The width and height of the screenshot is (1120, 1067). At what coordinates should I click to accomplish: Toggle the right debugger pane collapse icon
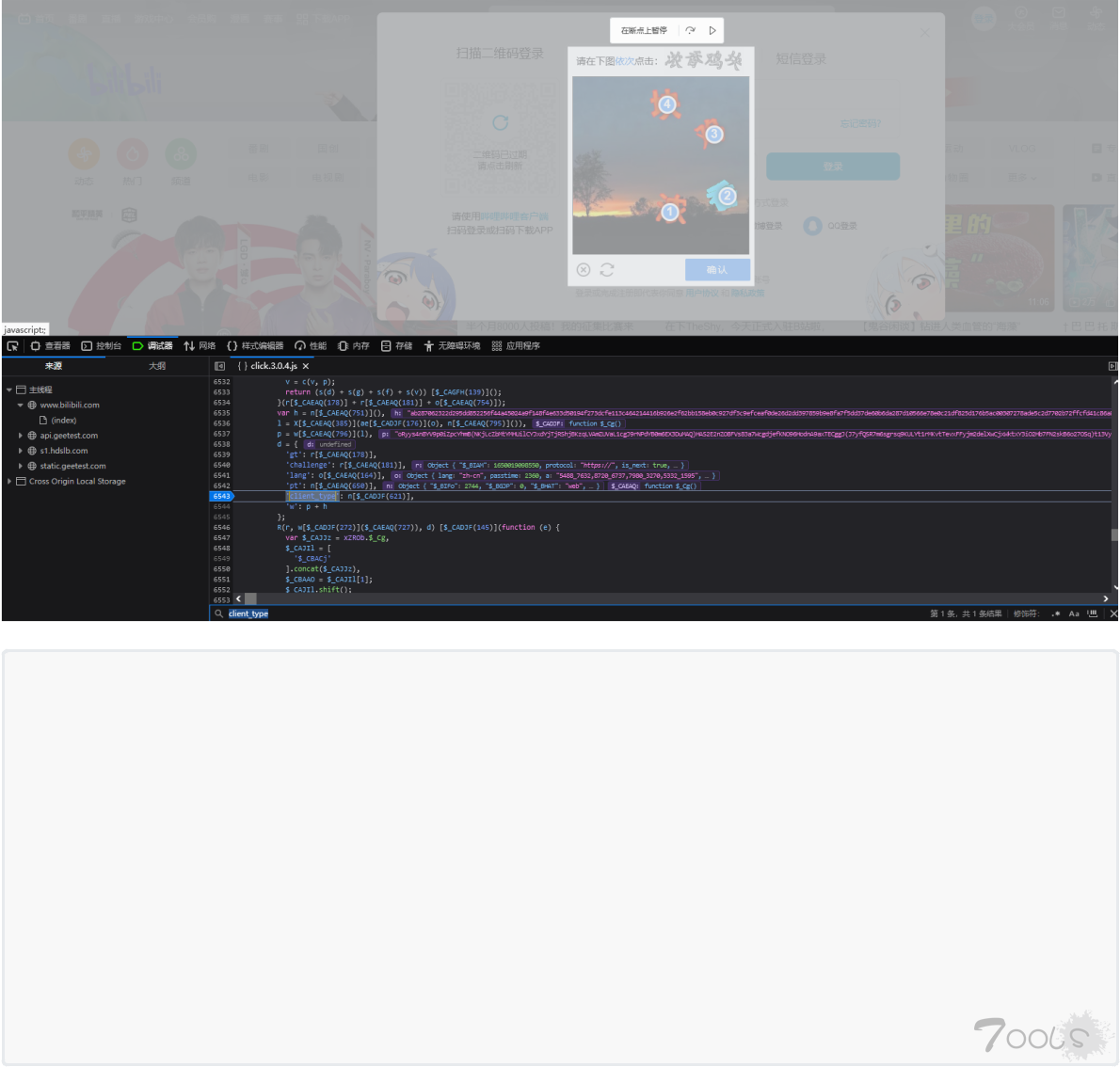pyautogui.click(x=1112, y=366)
